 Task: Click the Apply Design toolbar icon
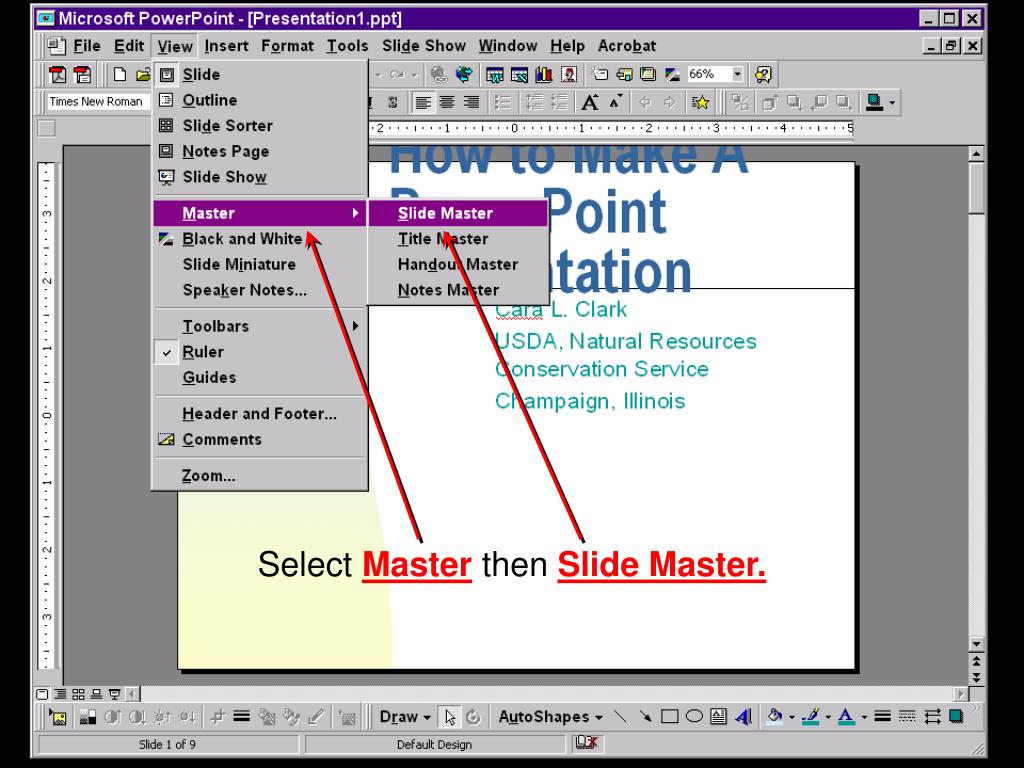click(x=648, y=74)
